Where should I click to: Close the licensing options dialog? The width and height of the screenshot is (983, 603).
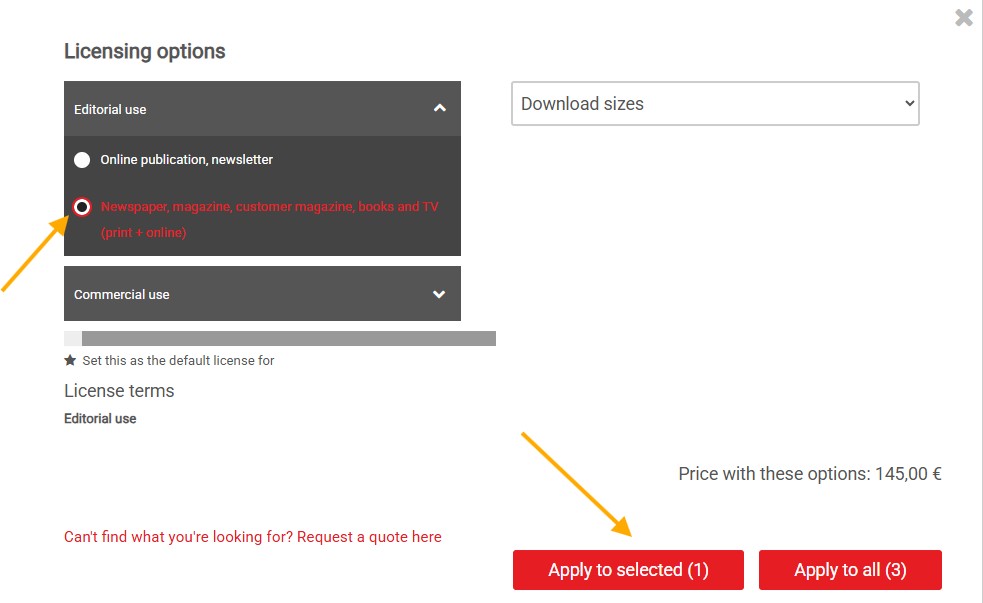(963, 17)
